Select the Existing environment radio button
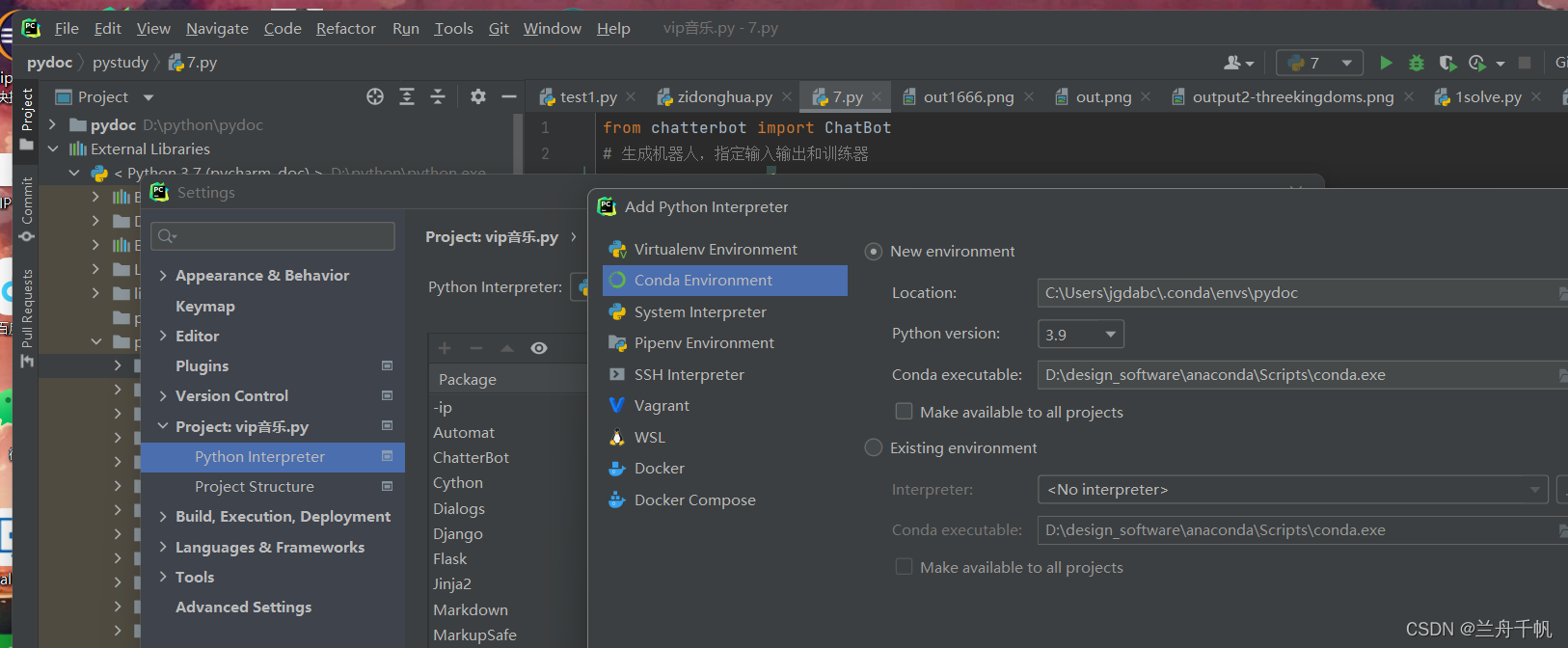The height and width of the screenshot is (648, 1568). coord(874,447)
